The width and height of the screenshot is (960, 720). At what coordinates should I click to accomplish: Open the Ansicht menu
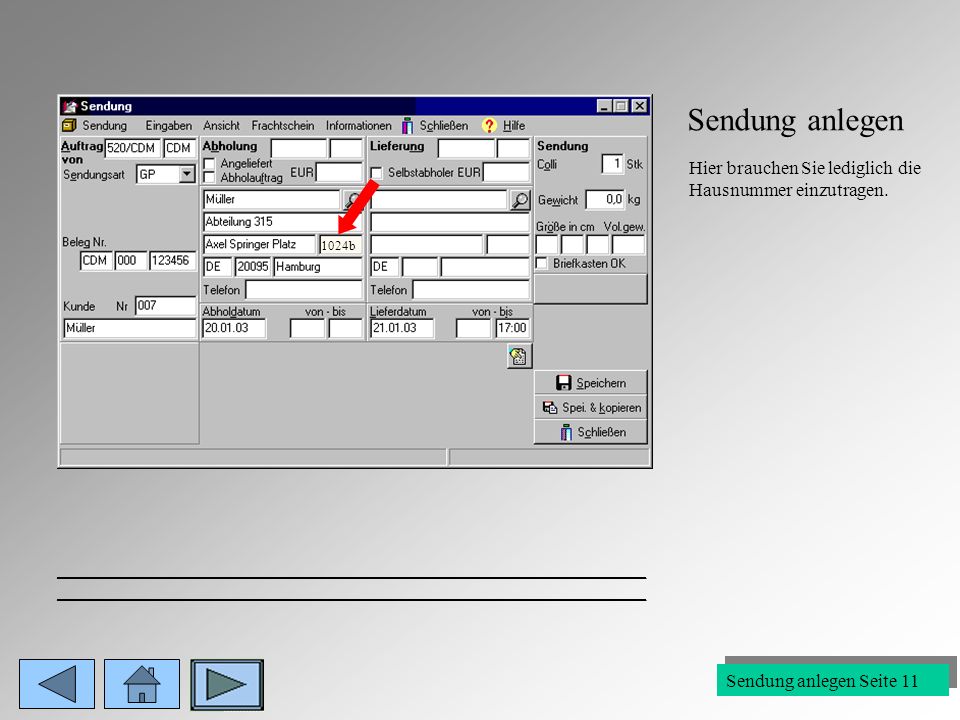pos(222,126)
